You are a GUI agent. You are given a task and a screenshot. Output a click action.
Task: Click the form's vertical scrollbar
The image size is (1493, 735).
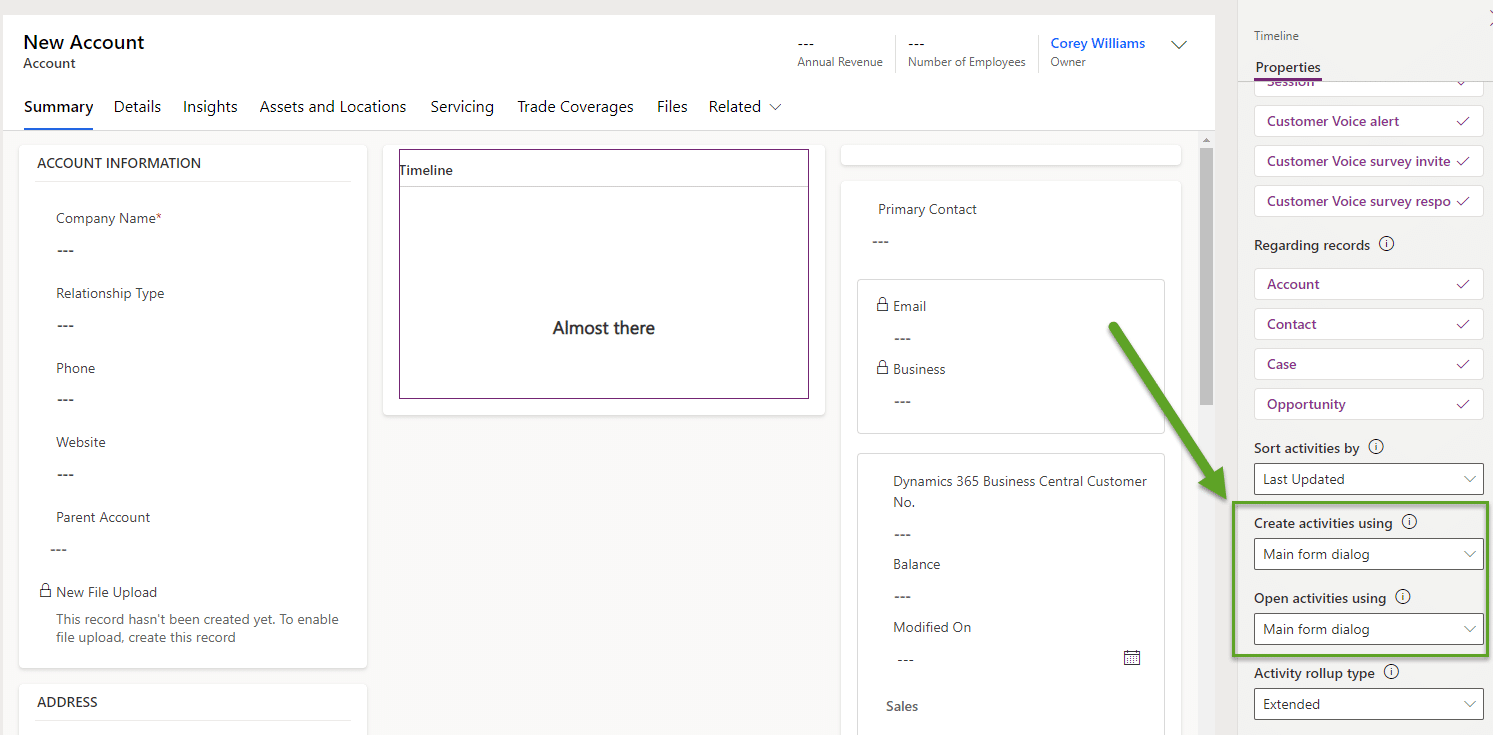click(x=1206, y=276)
